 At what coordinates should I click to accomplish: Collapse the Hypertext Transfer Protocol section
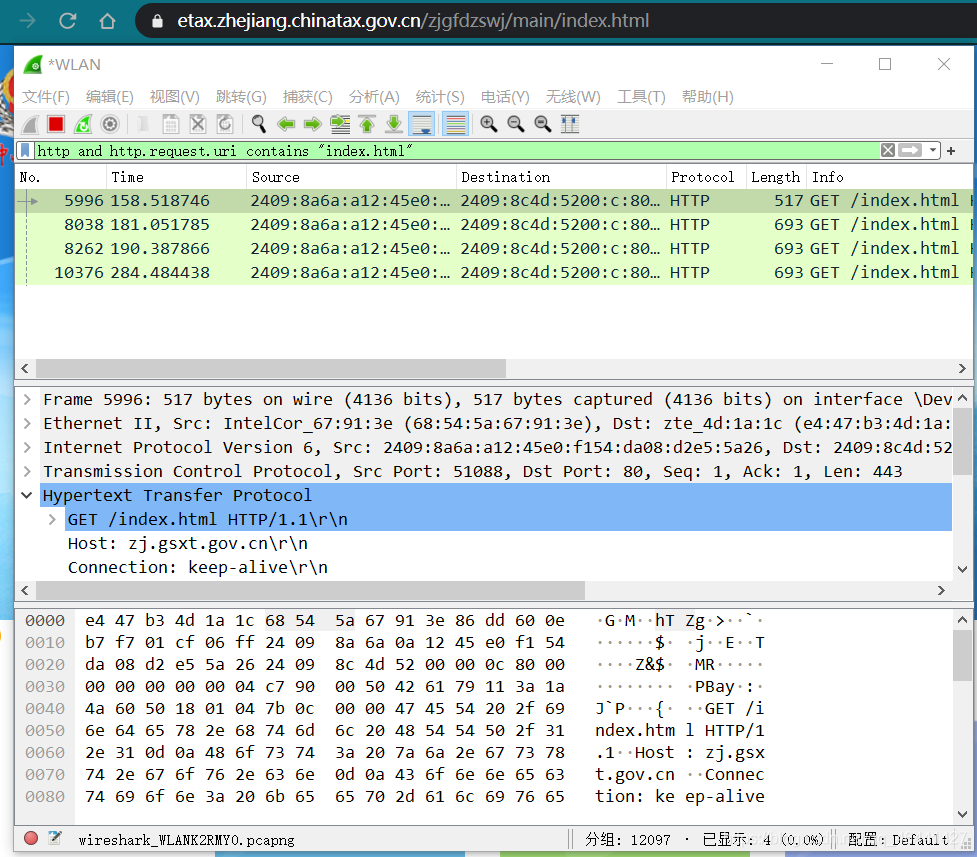point(27,496)
